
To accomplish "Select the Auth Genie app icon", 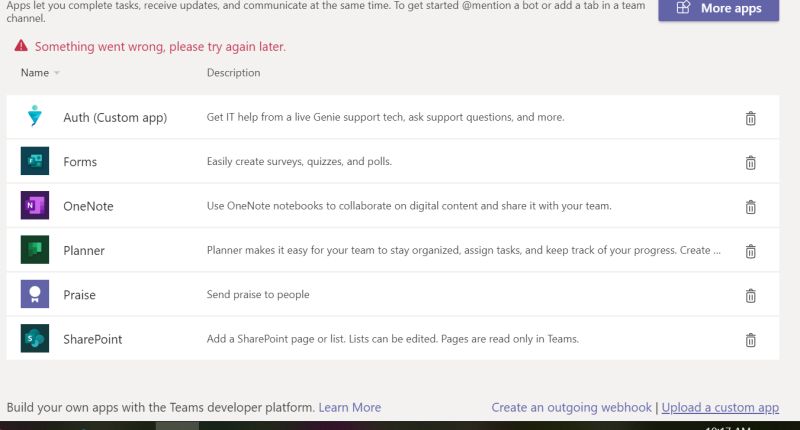I will 35,116.
